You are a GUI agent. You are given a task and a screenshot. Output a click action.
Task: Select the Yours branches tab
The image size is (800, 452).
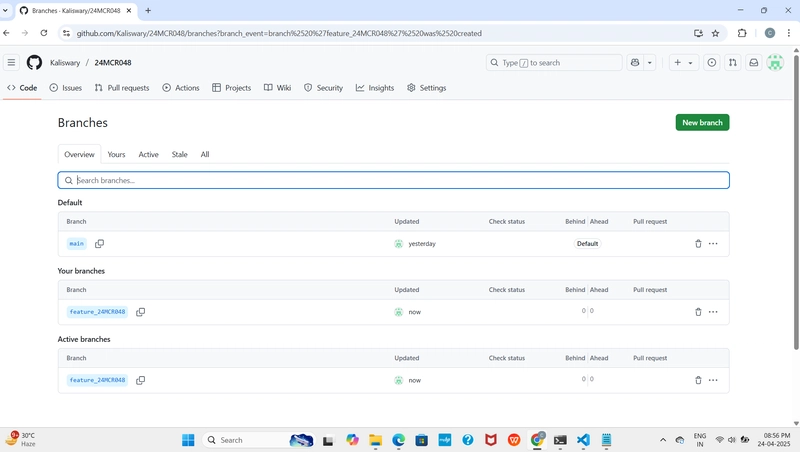pos(116,155)
